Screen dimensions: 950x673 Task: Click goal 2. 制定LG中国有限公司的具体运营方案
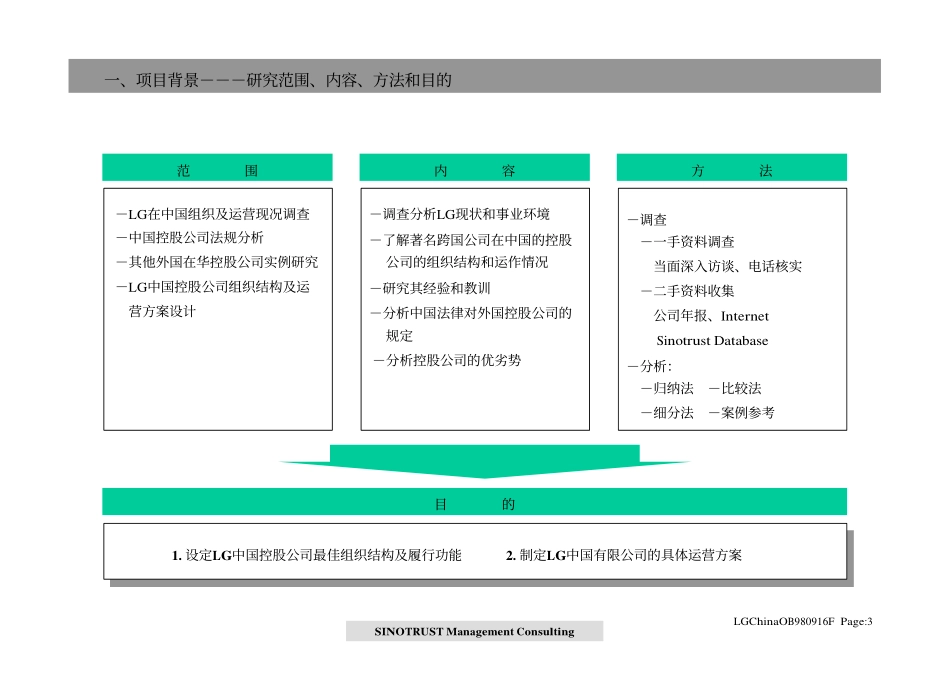624,555
